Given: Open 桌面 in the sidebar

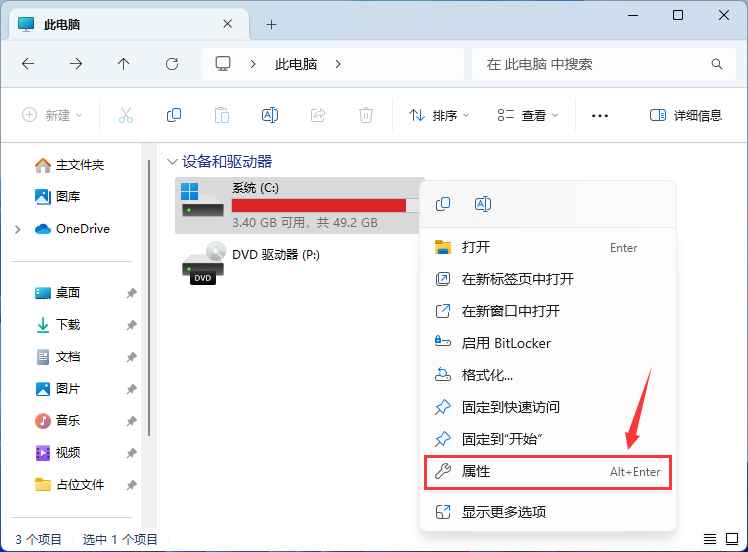Looking at the screenshot, I should point(58,293).
